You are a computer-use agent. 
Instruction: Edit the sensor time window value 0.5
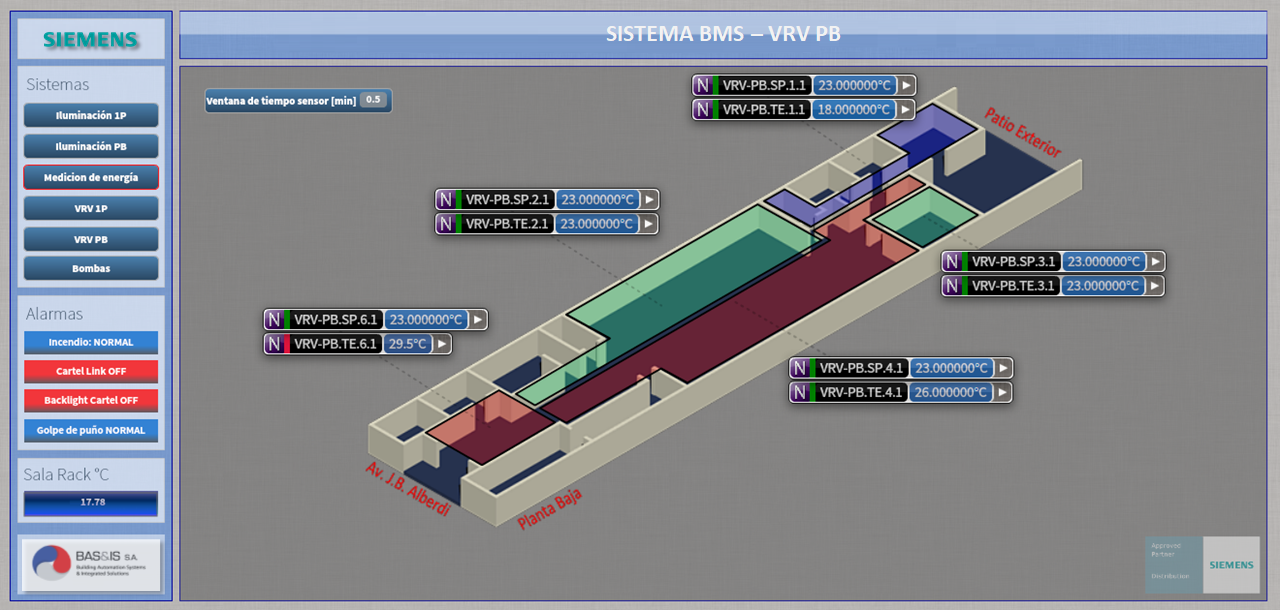373,100
